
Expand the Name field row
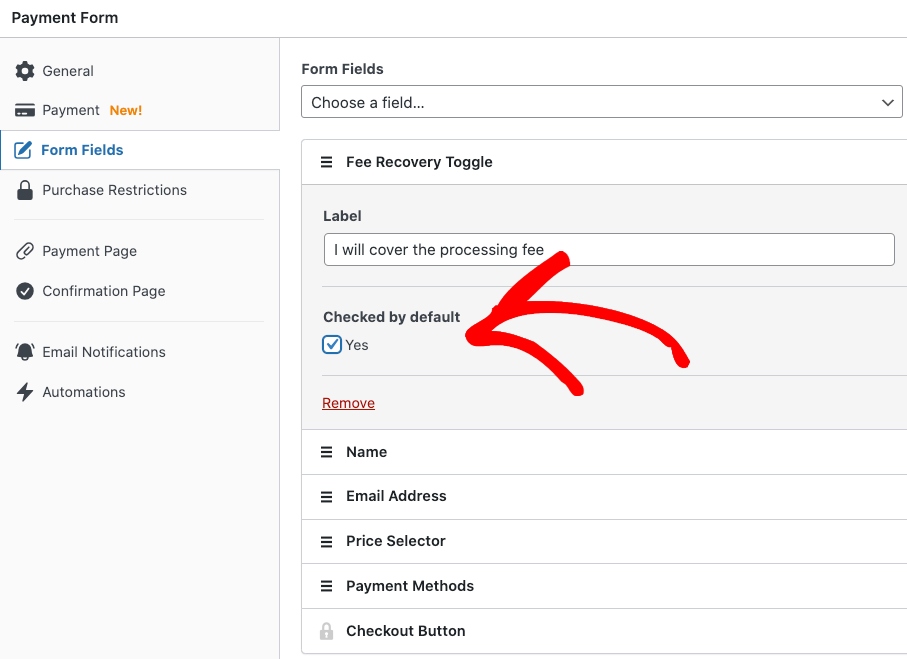[366, 452]
